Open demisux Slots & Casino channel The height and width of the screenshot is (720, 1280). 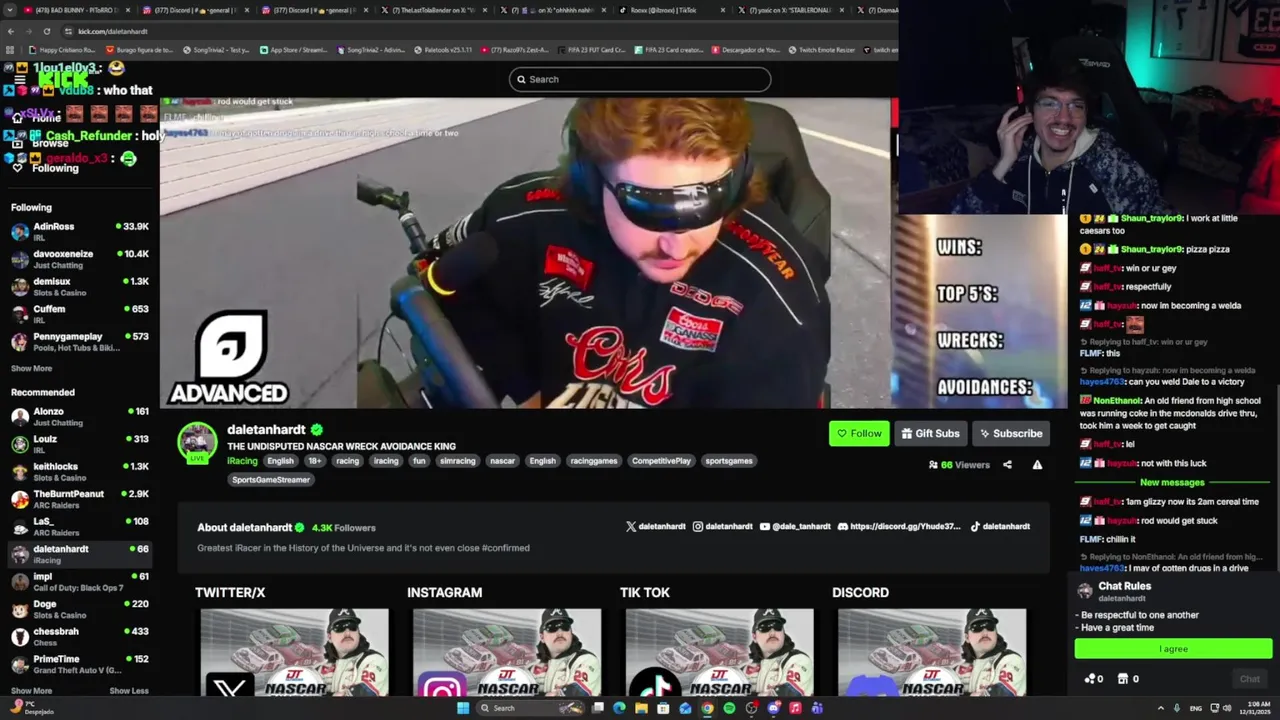click(80, 287)
